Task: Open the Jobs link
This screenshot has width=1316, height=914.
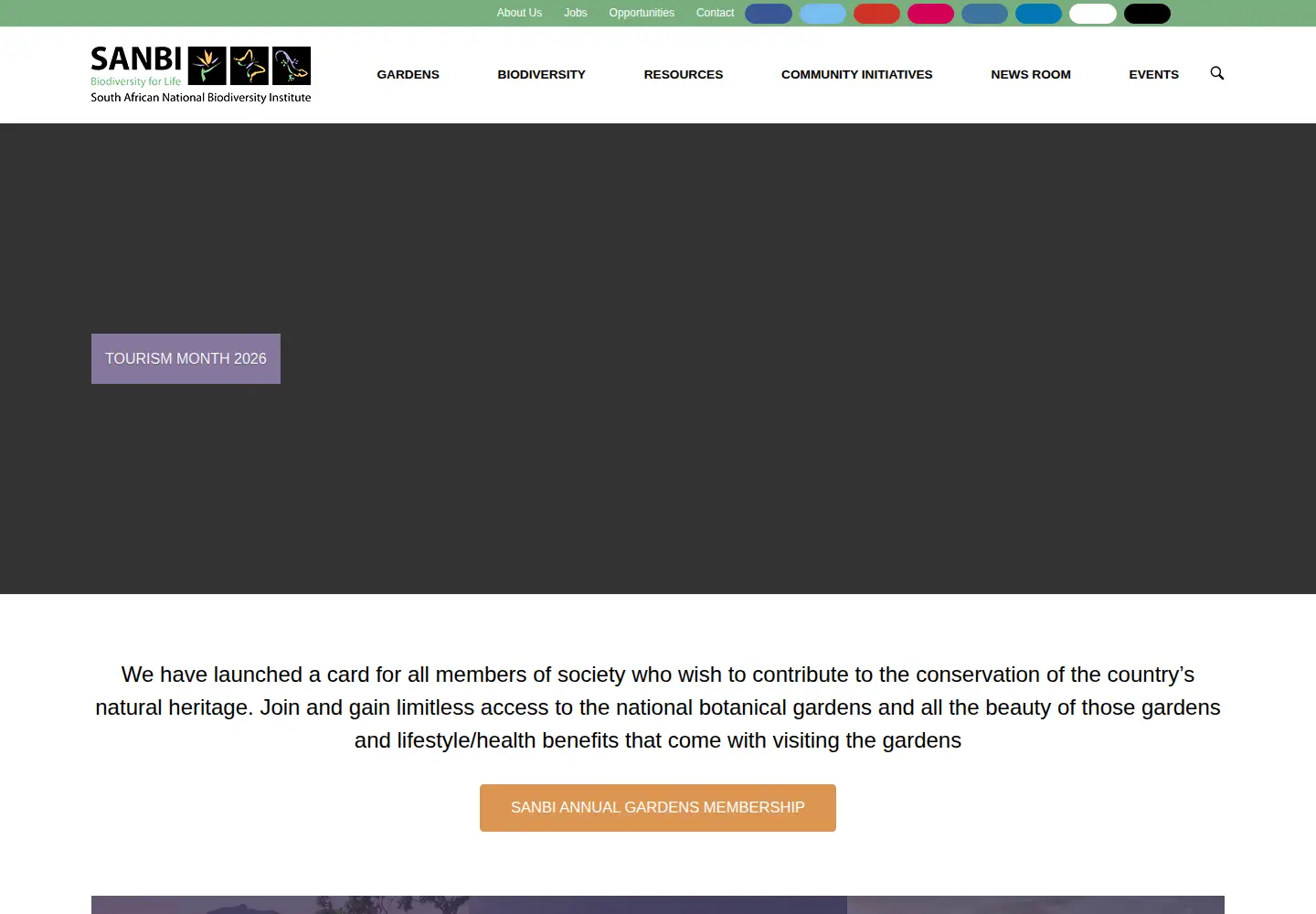Action: [576, 13]
